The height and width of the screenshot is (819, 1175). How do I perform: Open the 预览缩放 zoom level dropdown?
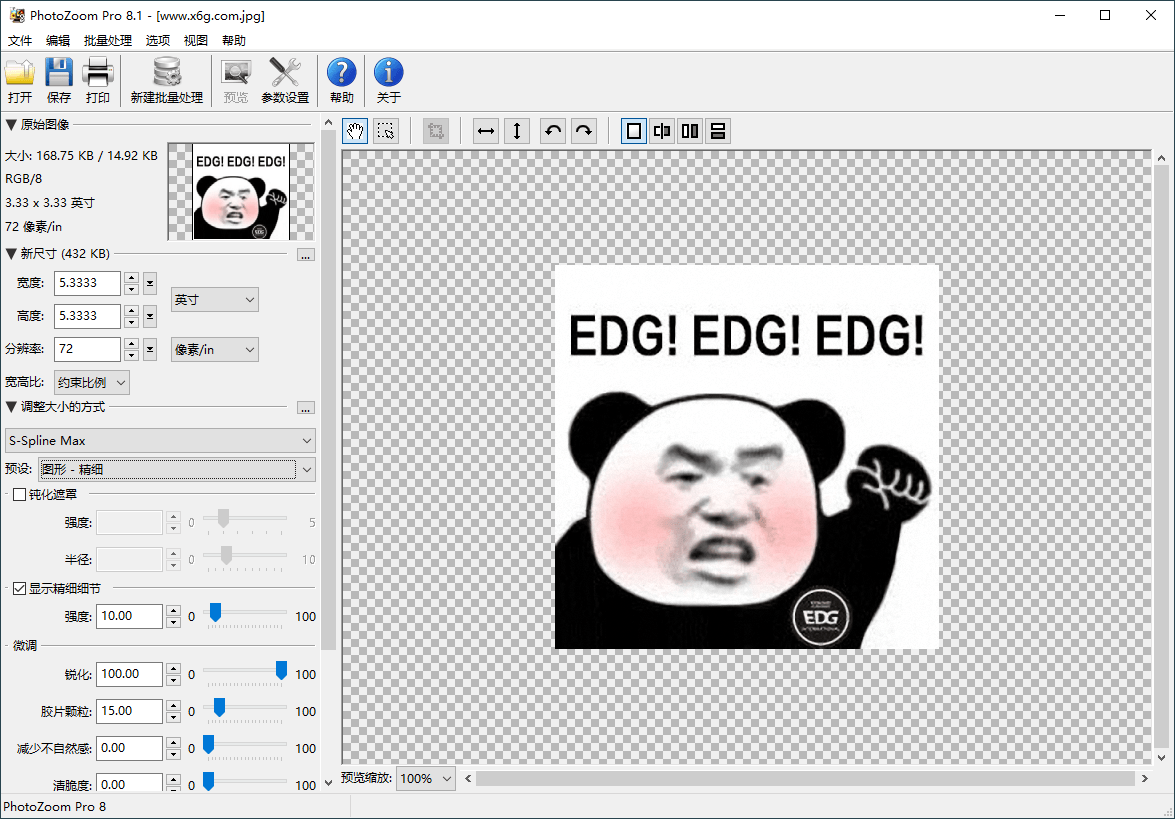[x=425, y=778]
